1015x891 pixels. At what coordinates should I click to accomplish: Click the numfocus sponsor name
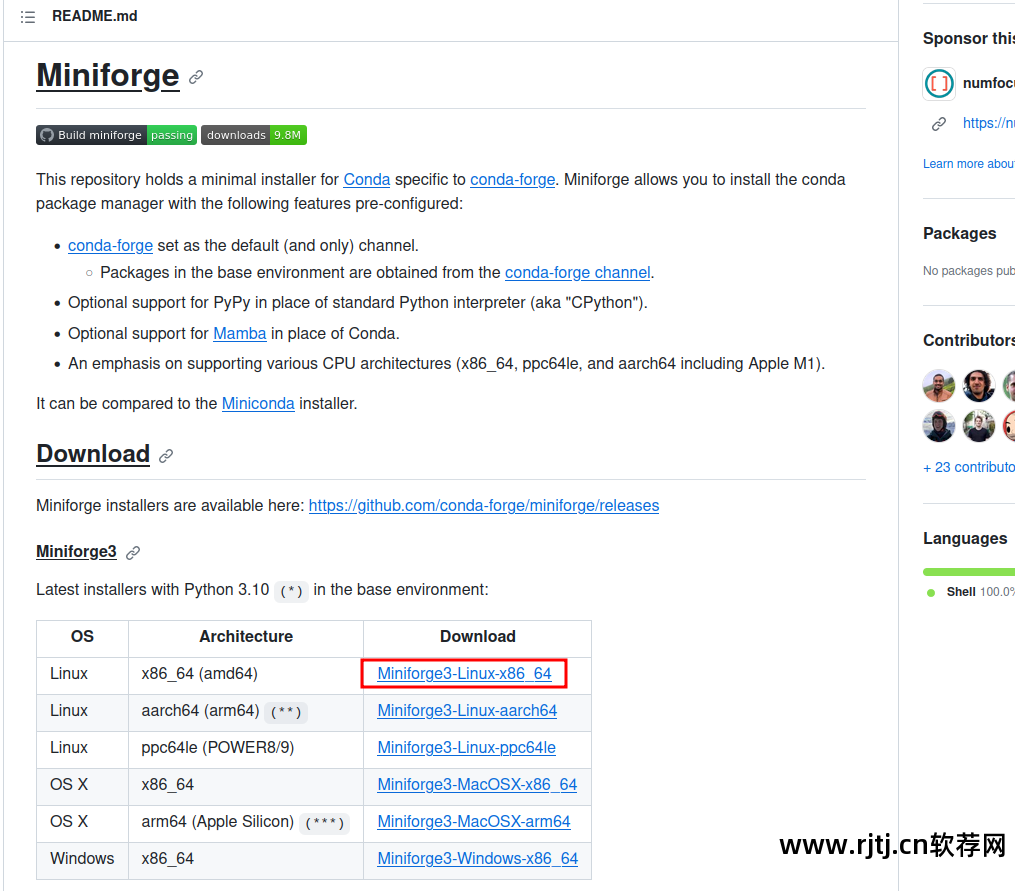(988, 83)
